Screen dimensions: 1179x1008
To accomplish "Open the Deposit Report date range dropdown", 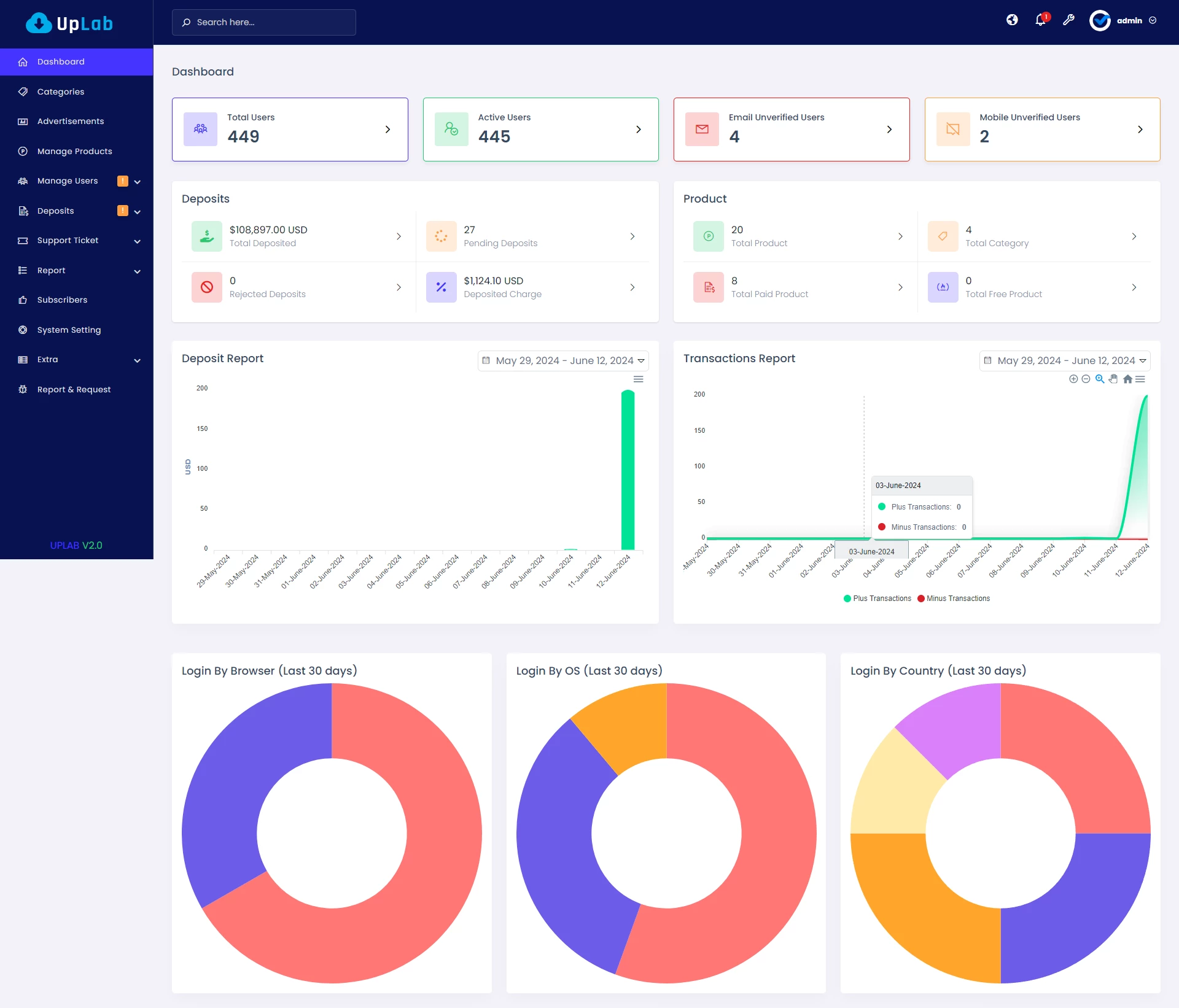I will coord(563,361).
